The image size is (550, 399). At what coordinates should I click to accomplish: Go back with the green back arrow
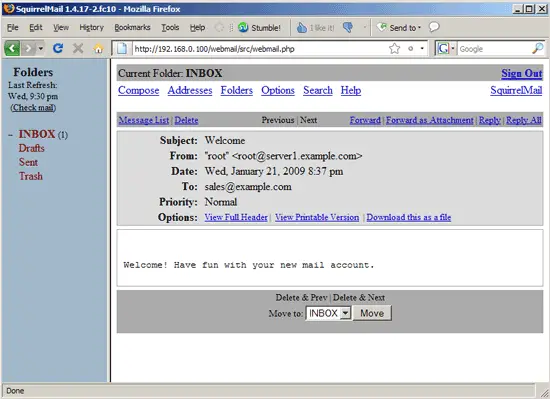[x=12, y=48]
